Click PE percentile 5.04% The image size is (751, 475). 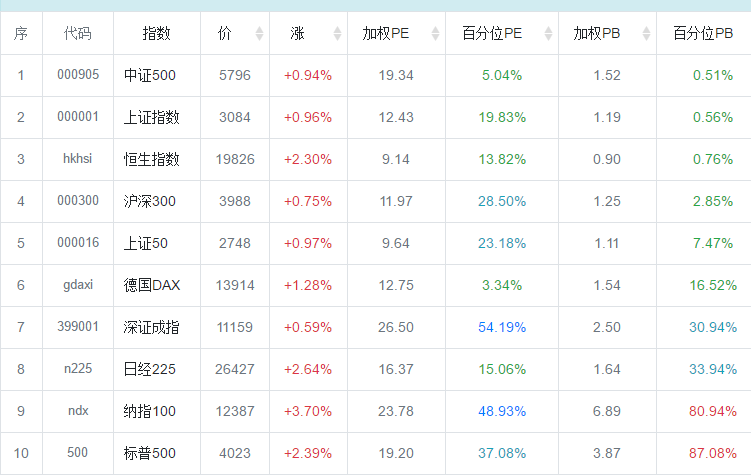tap(502, 76)
